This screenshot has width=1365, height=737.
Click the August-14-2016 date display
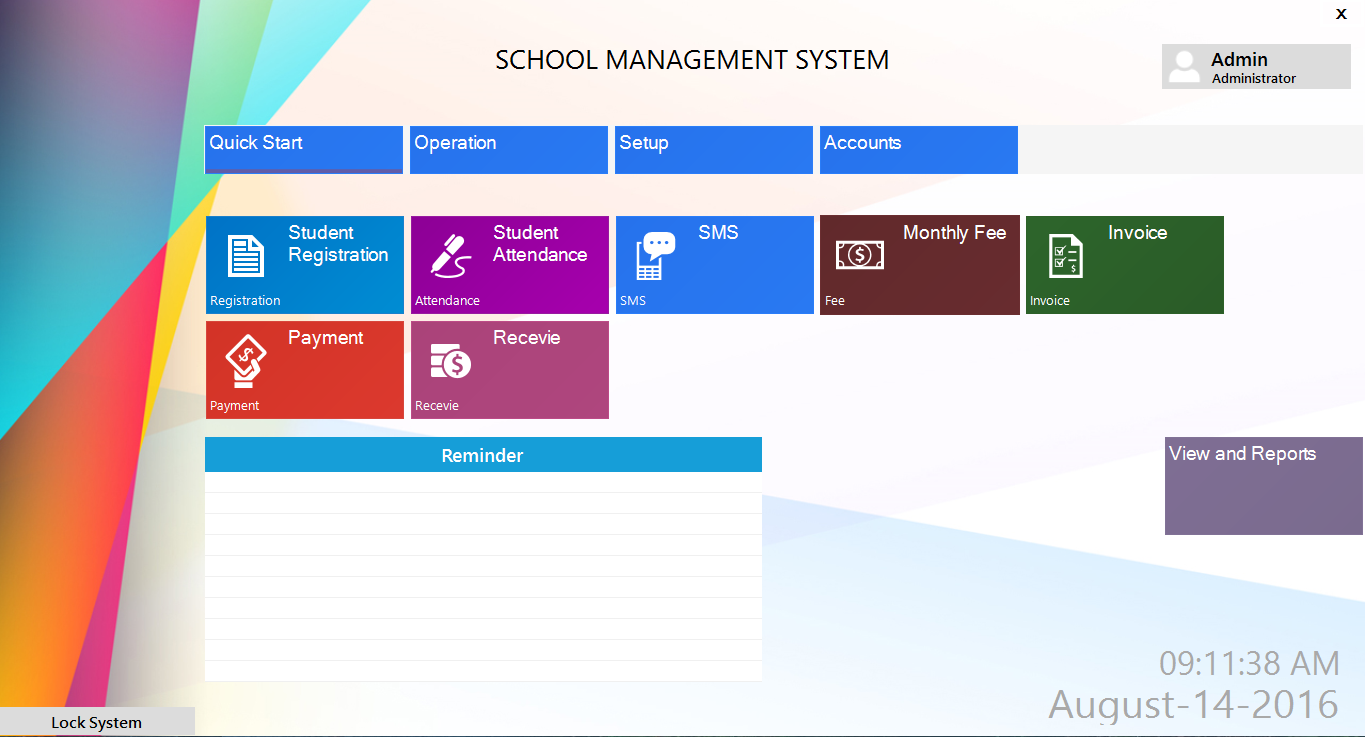click(1193, 704)
